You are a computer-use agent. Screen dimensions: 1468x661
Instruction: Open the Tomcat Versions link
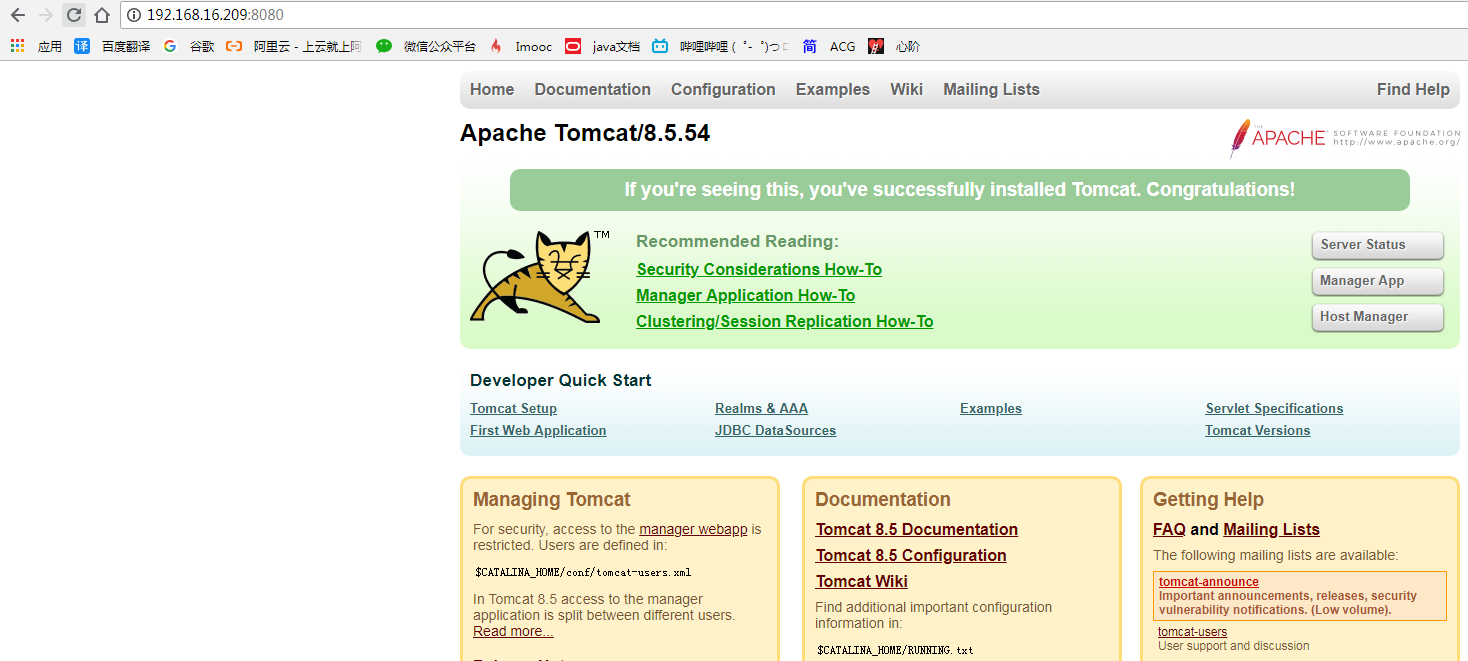click(x=1257, y=430)
